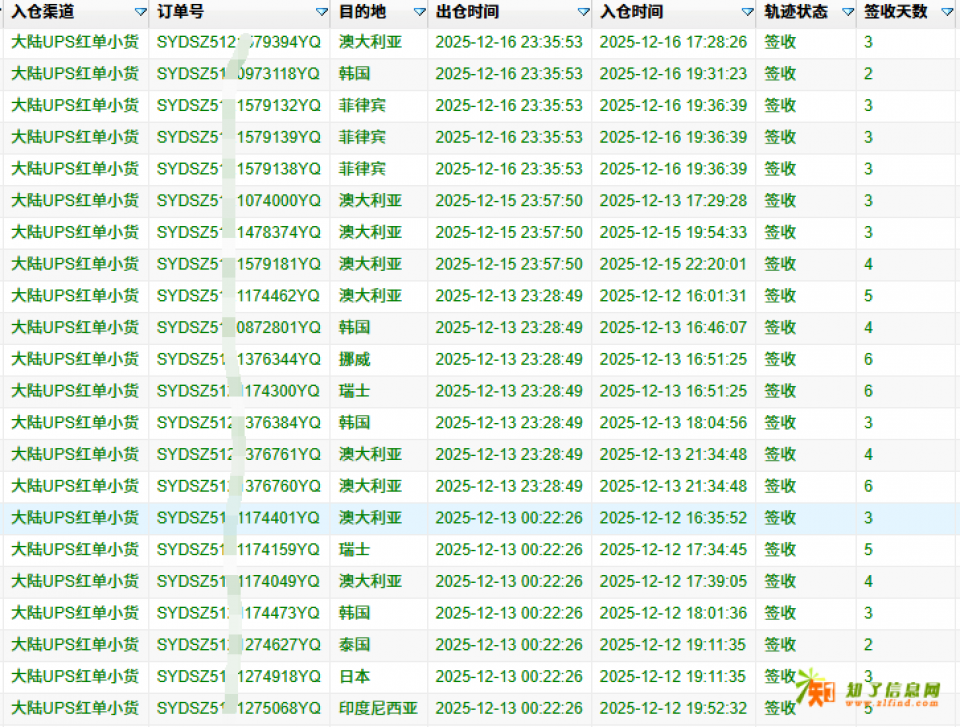Open the 轨迹状态 filter dropdown arrow

pos(847,12)
